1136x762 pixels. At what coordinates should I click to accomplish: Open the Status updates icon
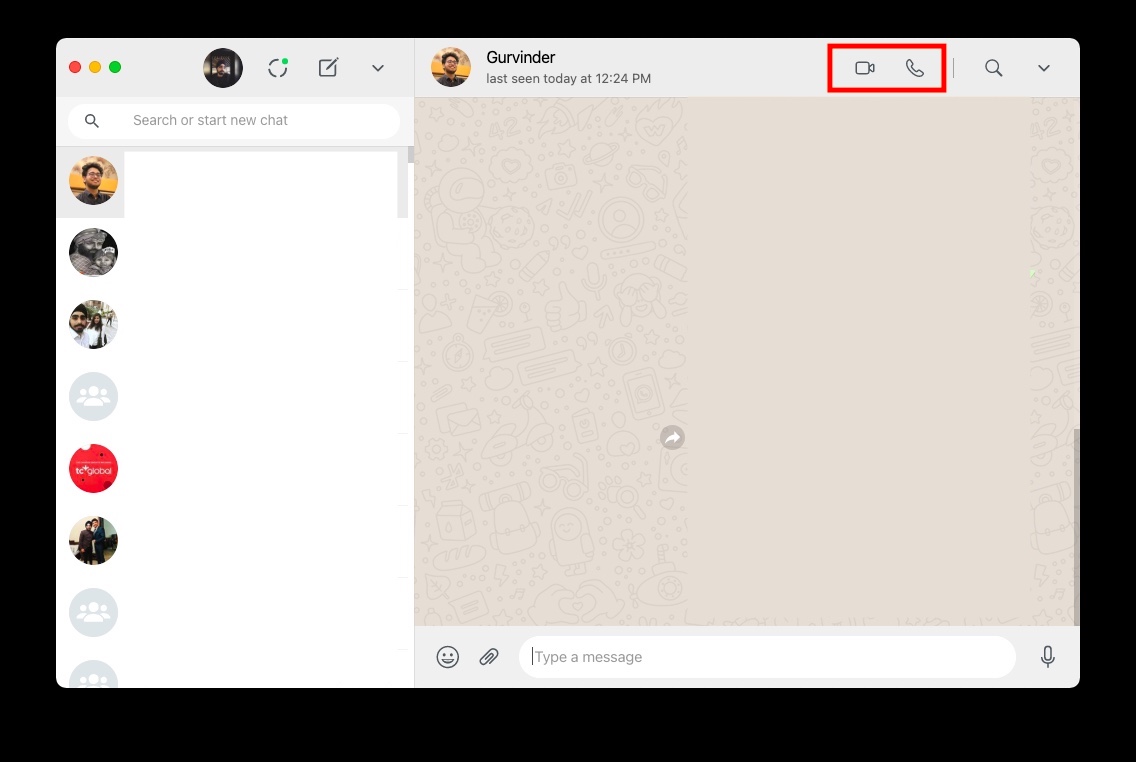click(277, 68)
